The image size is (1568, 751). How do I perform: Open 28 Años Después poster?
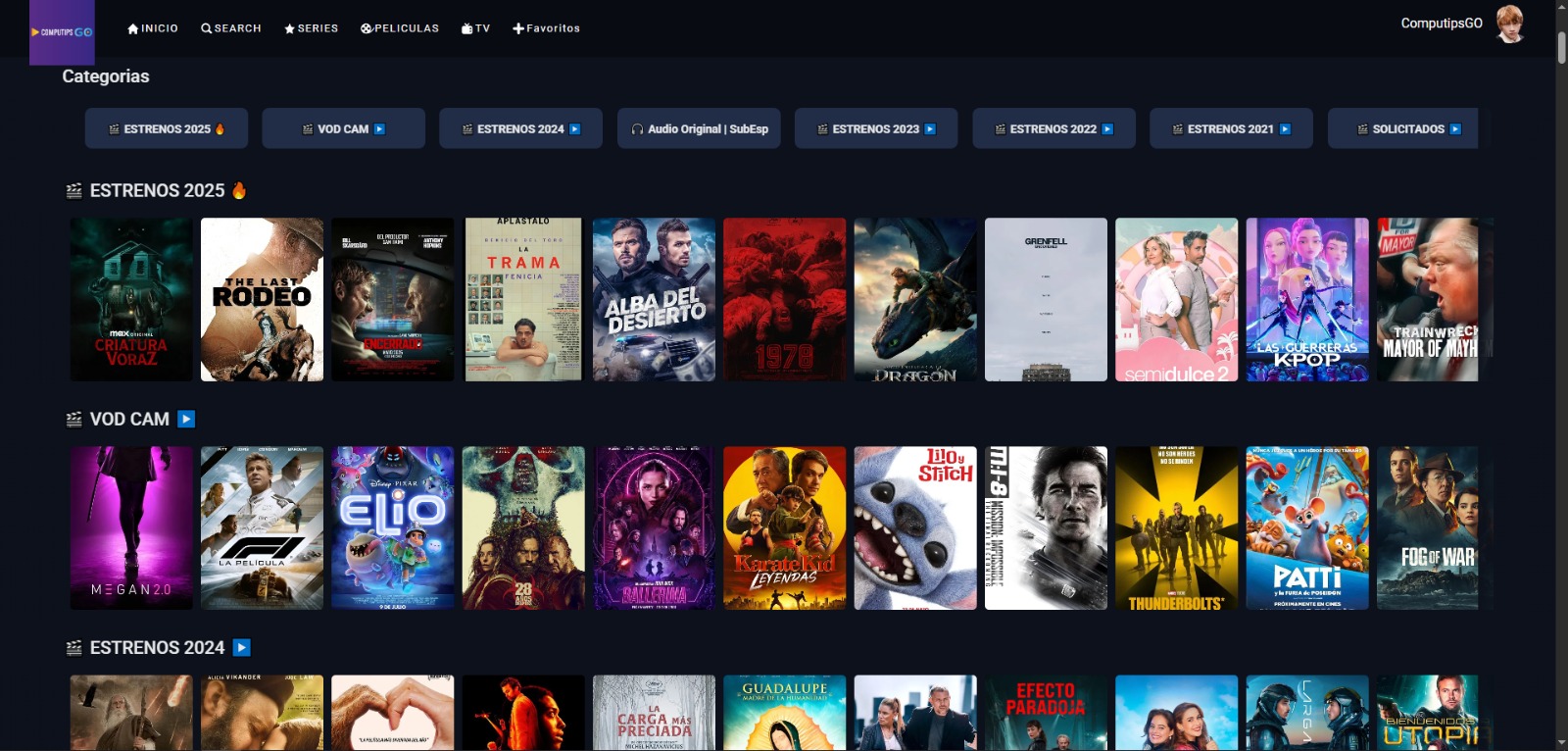point(523,527)
